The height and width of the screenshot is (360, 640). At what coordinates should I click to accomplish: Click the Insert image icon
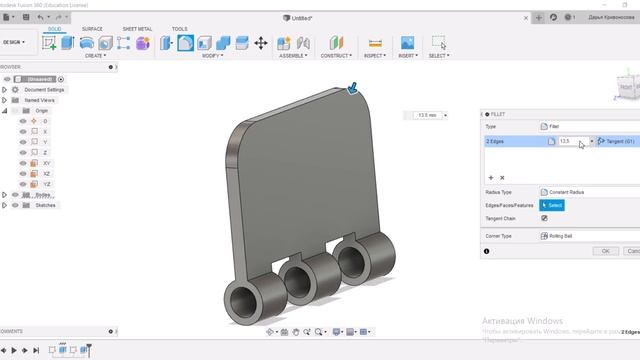point(407,43)
